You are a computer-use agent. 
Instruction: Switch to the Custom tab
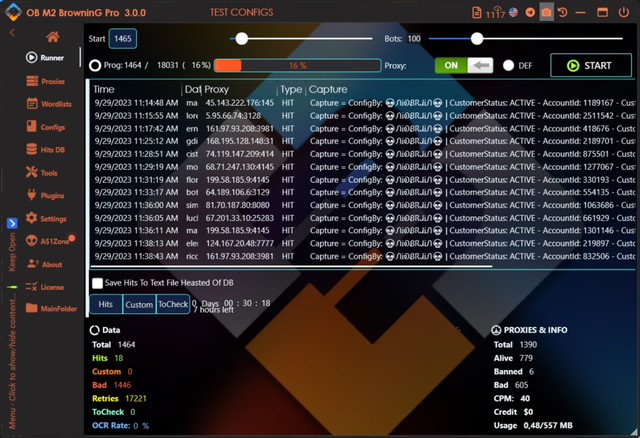click(x=139, y=304)
